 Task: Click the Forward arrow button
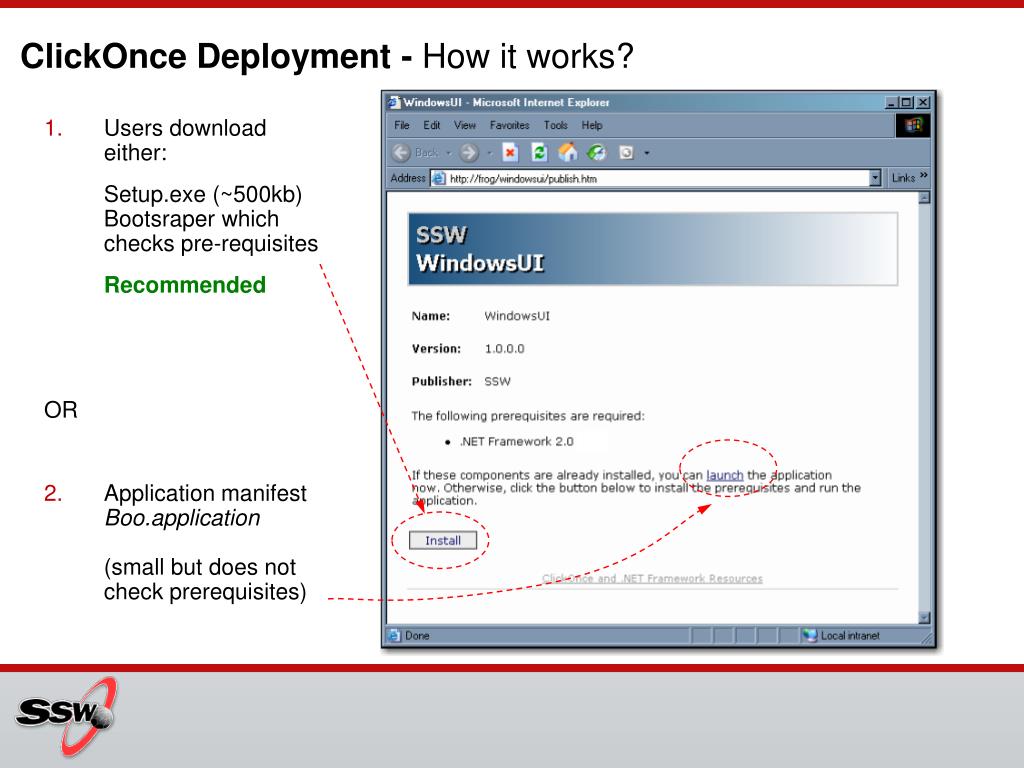[x=469, y=153]
